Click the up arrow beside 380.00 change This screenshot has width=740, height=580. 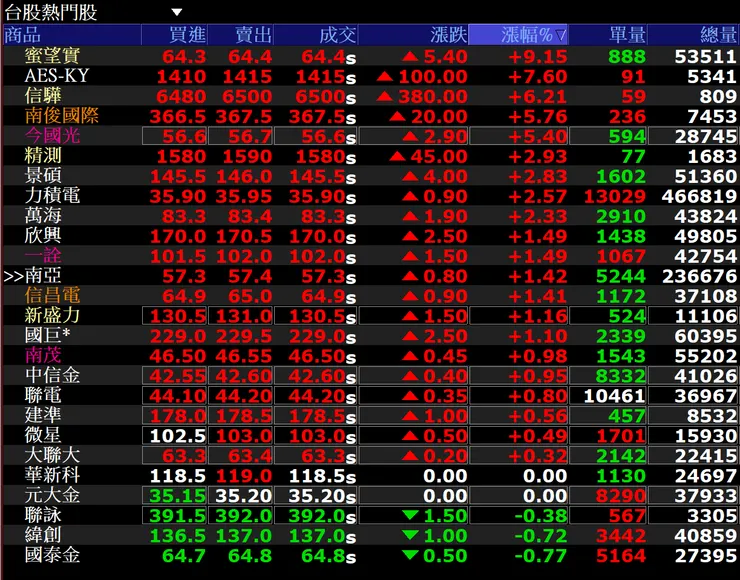point(385,96)
